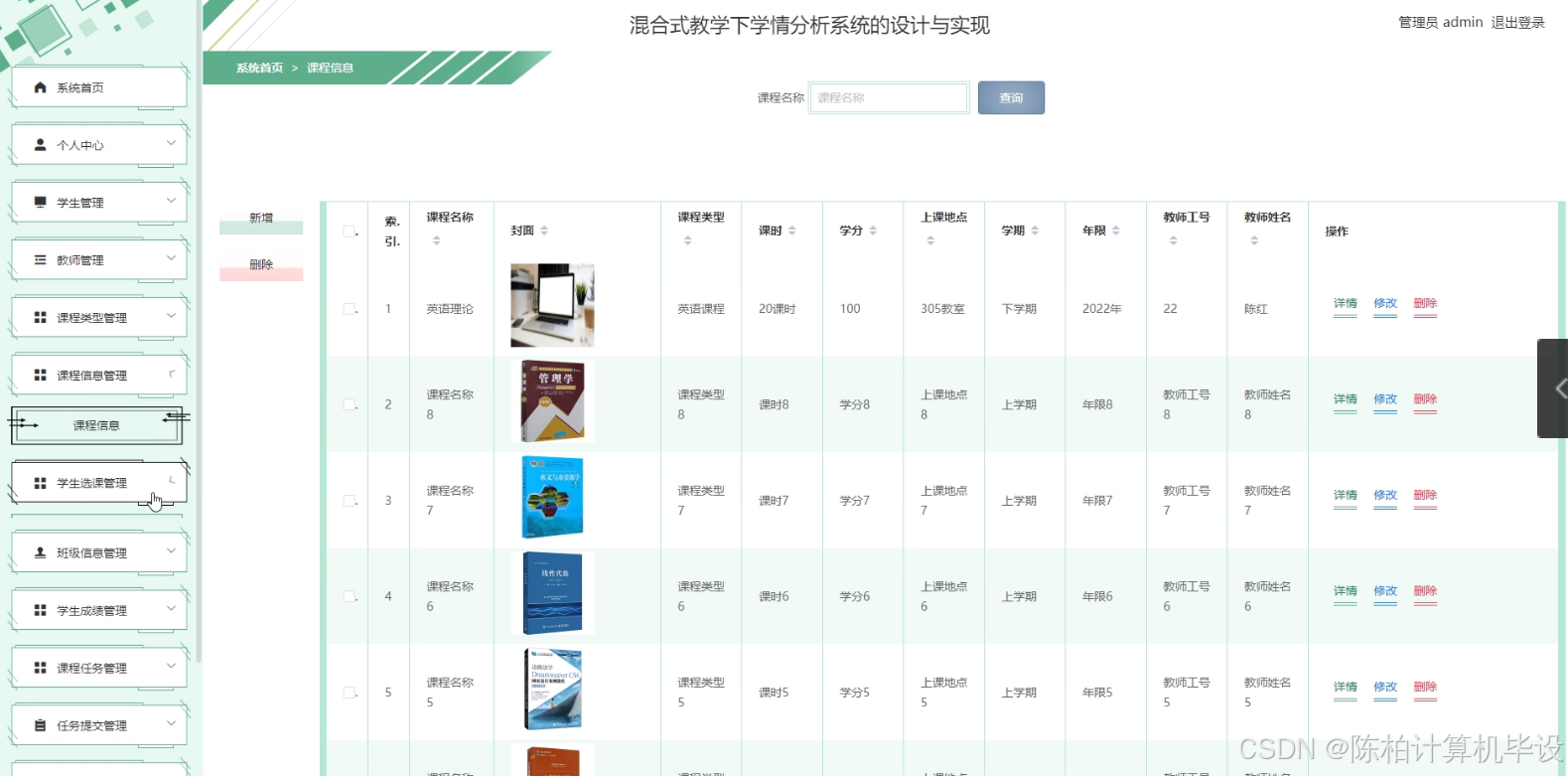Click the grid icon beside 课程信息管理
This screenshot has width=1568, height=776.
point(40,375)
